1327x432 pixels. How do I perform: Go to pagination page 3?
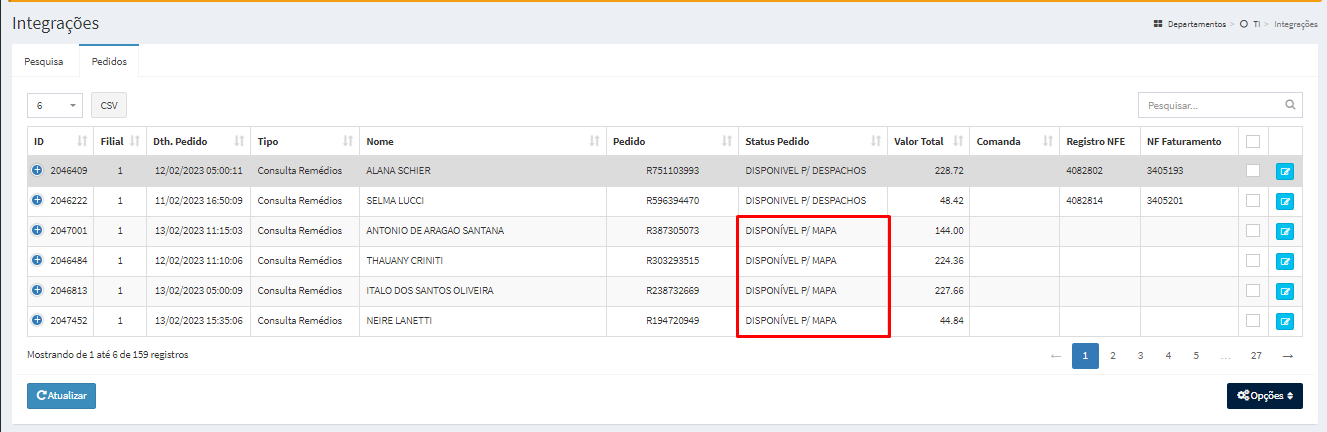pos(1141,355)
